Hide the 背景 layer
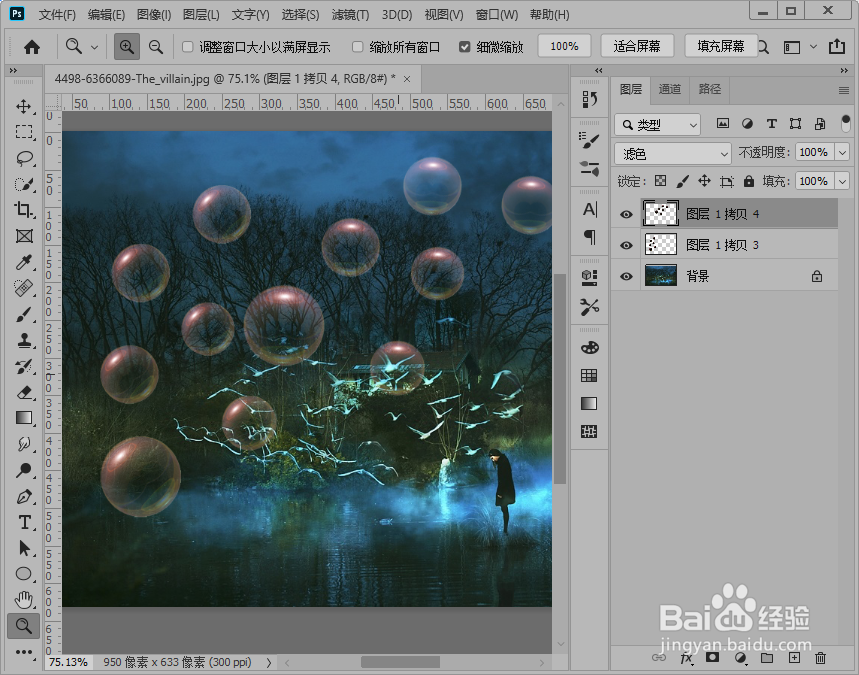This screenshot has height=675, width=859. coord(626,277)
